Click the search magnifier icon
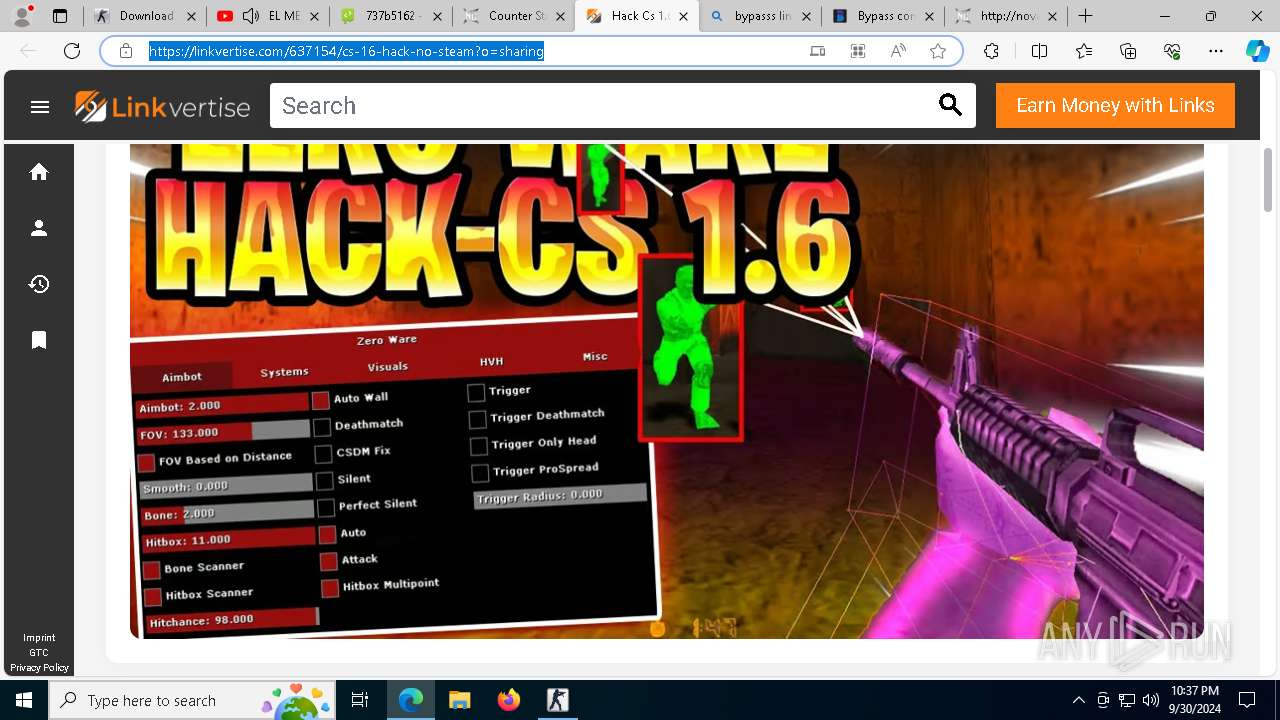The width and height of the screenshot is (1280, 720). click(x=950, y=105)
